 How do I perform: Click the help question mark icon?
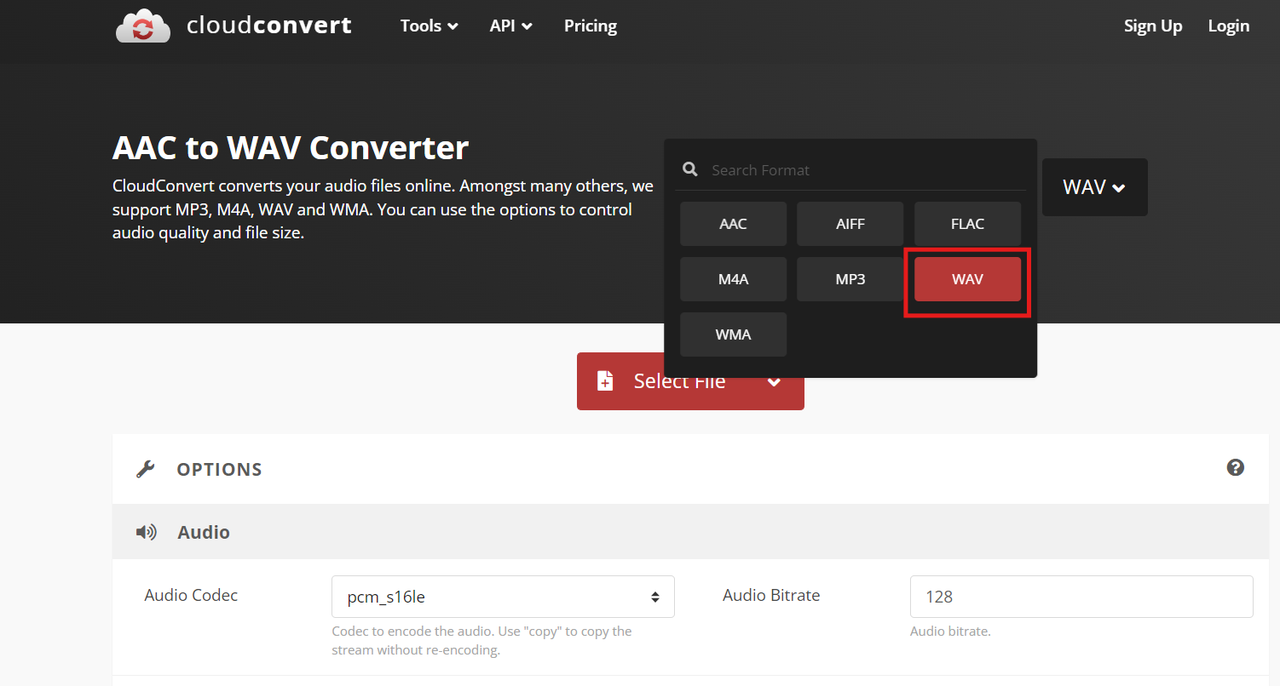coord(1236,467)
